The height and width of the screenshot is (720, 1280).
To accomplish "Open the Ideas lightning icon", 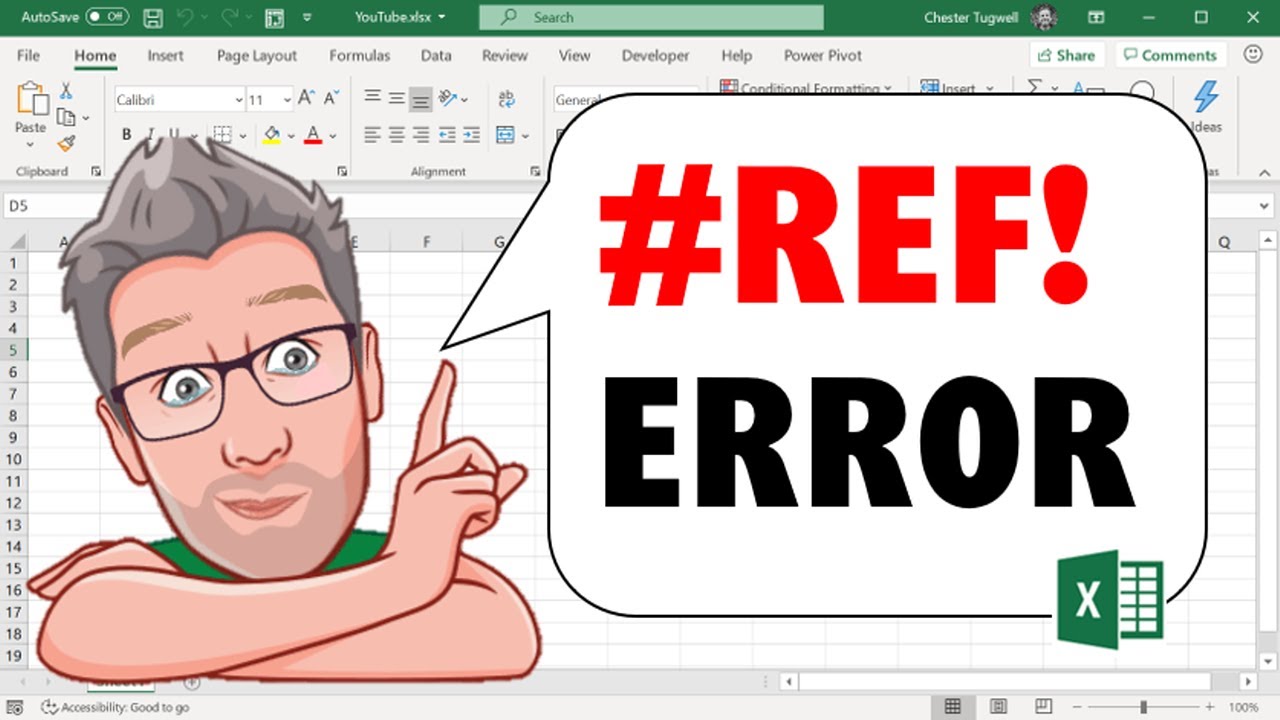I will (1206, 107).
